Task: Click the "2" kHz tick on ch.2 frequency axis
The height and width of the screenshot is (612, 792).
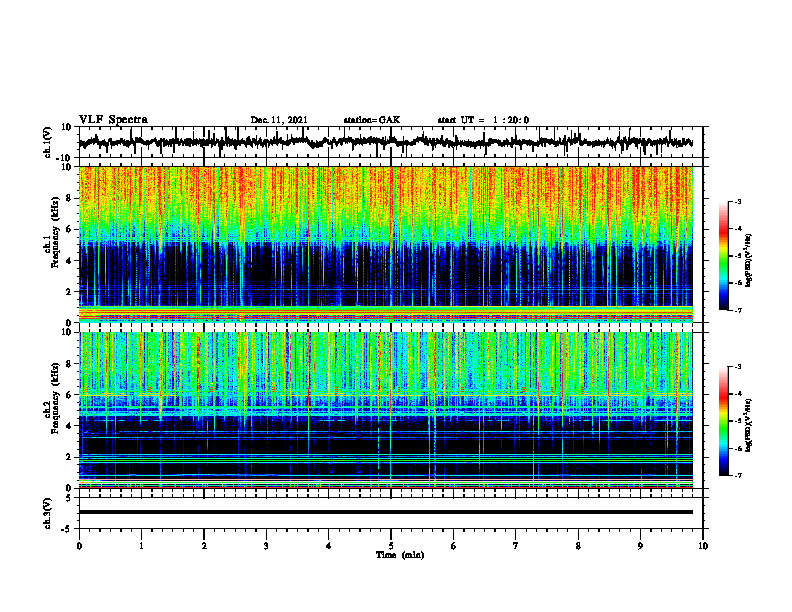Action: 69,457
